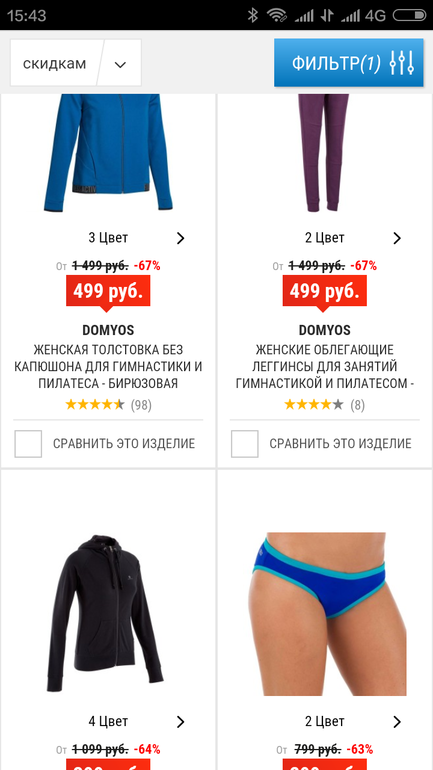Expand 4 Цвет arrow under black hoodie
433x770 pixels.
point(181,721)
